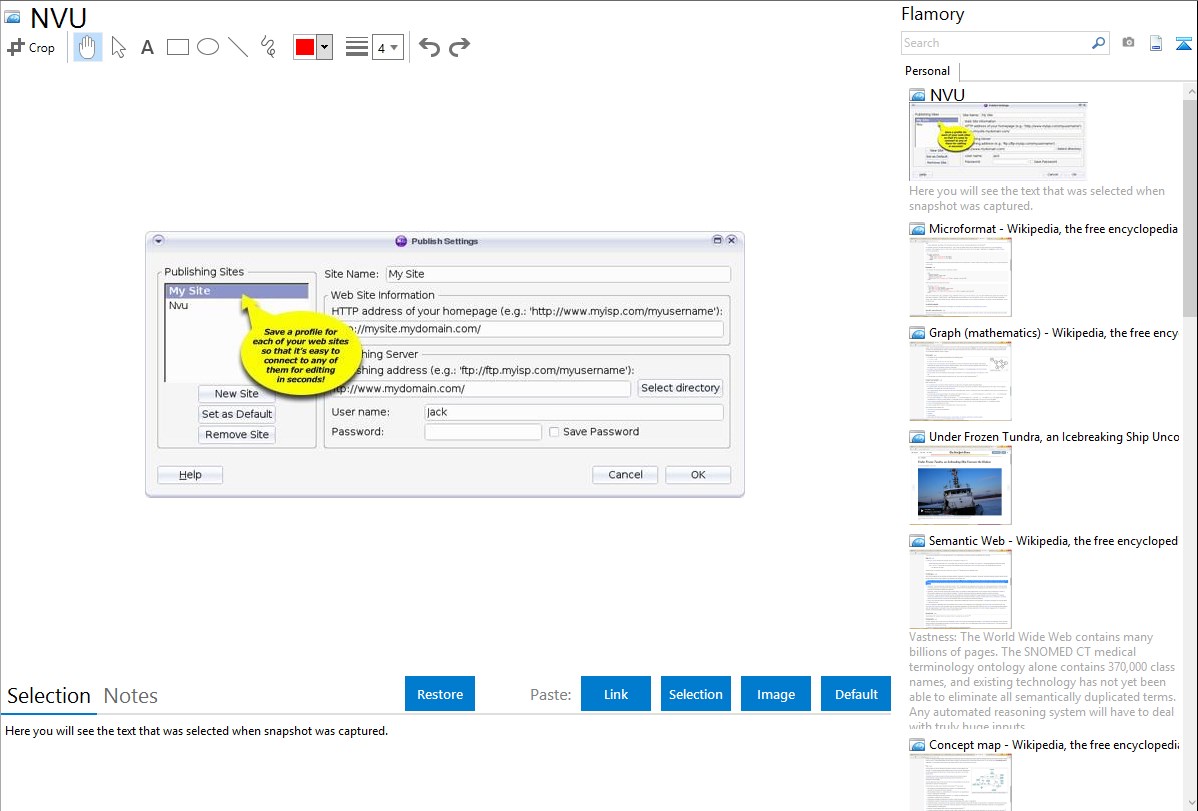Click the camera snapshot icon

1128,43
